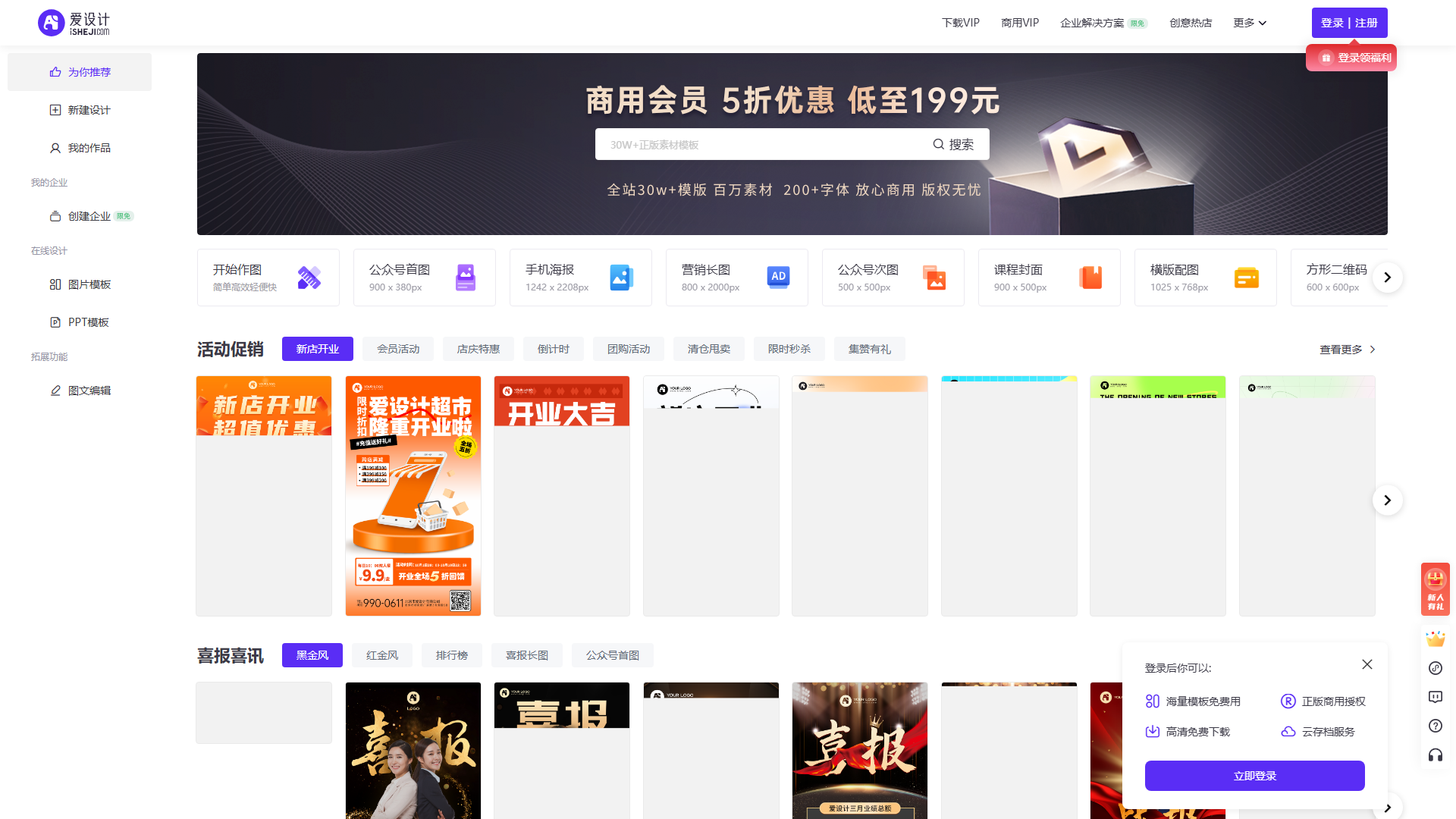Click the 立即登录 button

[x=1255, y=776]
